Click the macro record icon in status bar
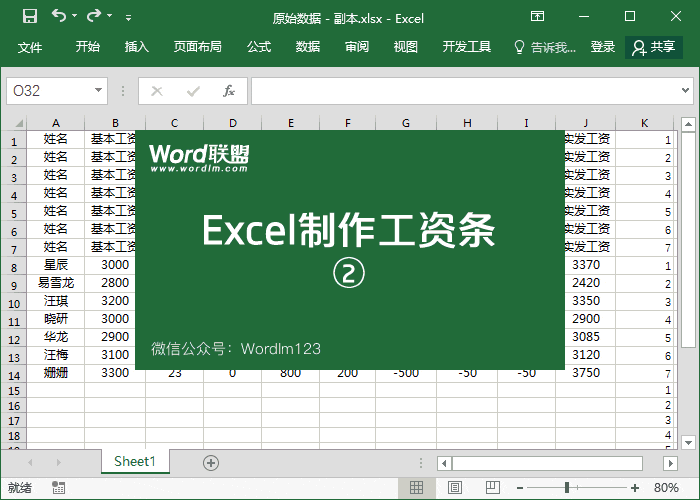The width and height of the screenshot is (700, 500). coord(59,488)
